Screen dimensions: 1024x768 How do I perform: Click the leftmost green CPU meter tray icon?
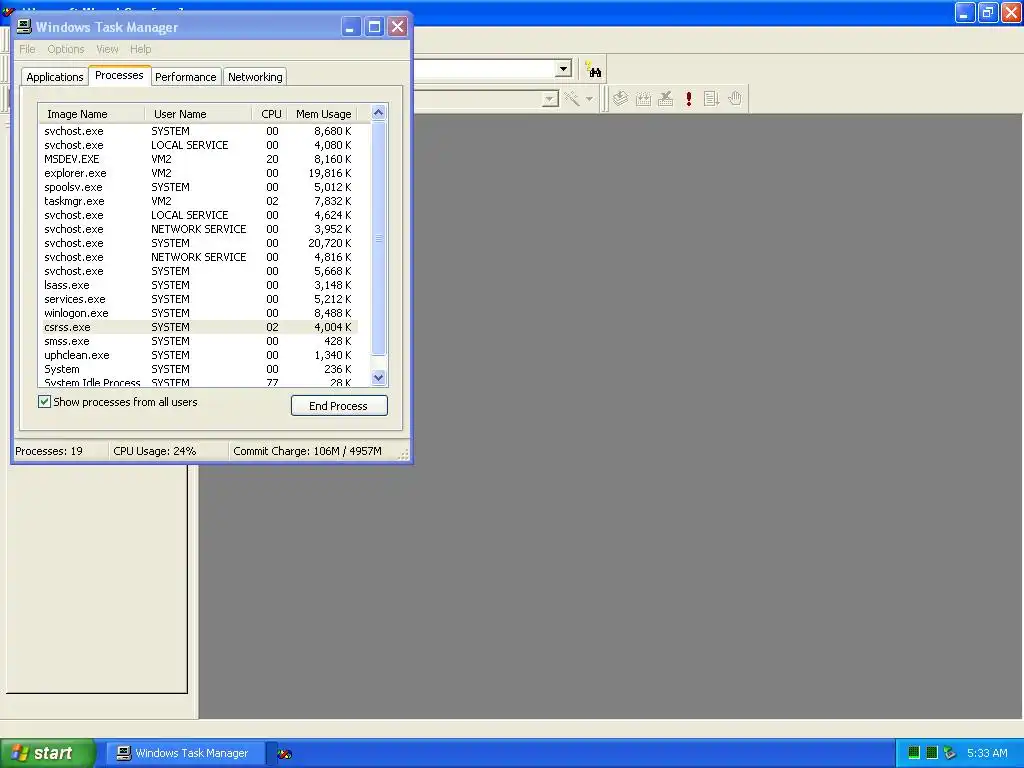(914, 753)
